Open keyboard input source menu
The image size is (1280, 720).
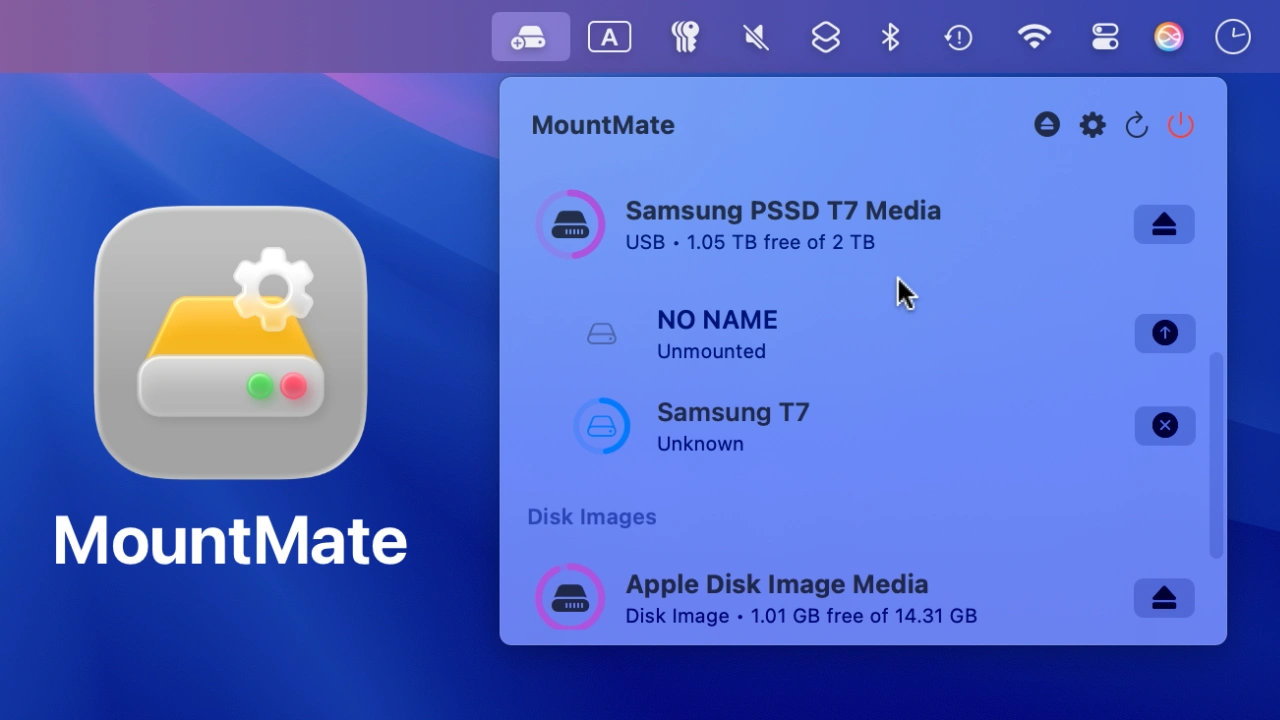[x=609, y=38]
